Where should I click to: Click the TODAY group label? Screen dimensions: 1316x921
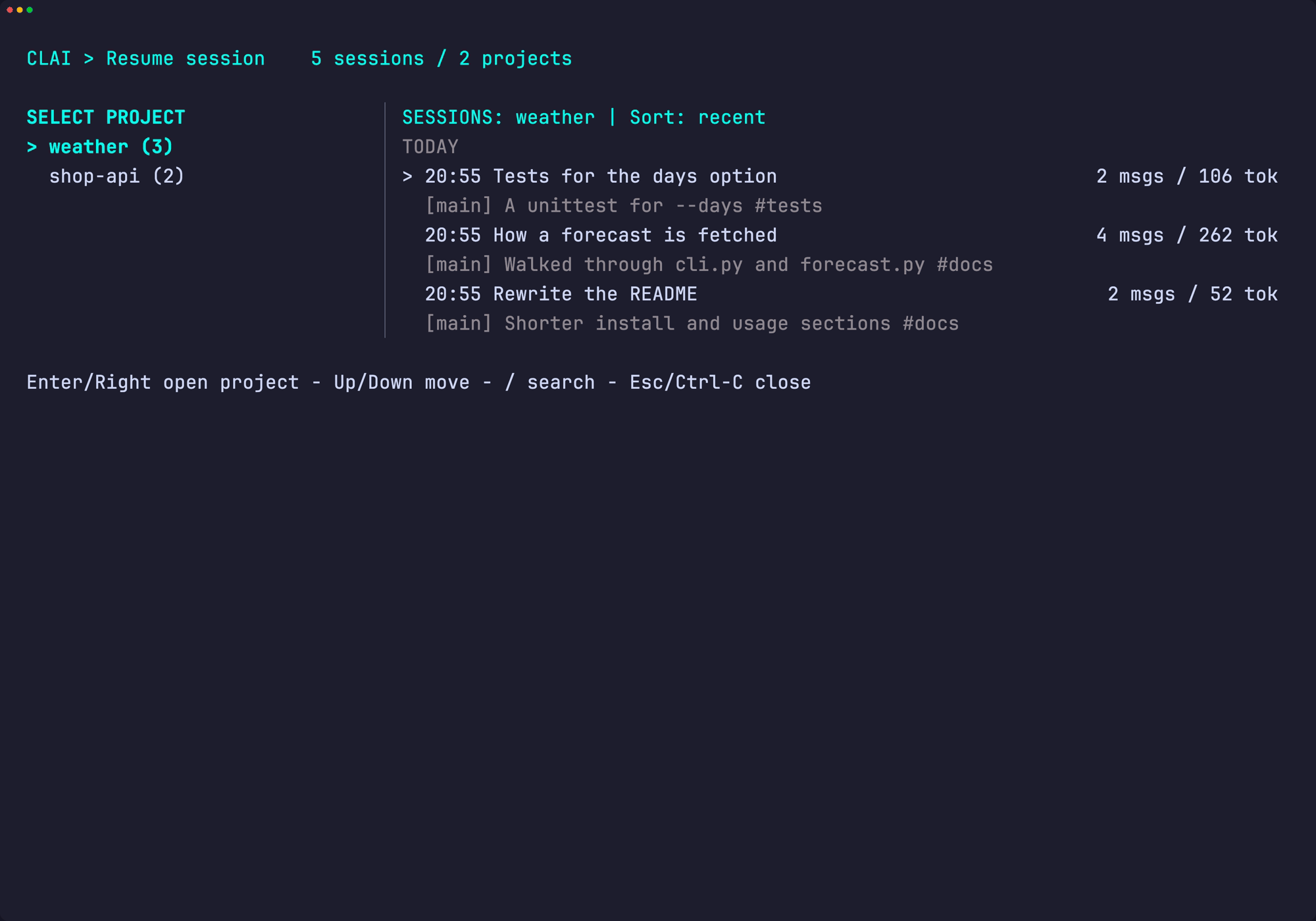pos(430,147)
